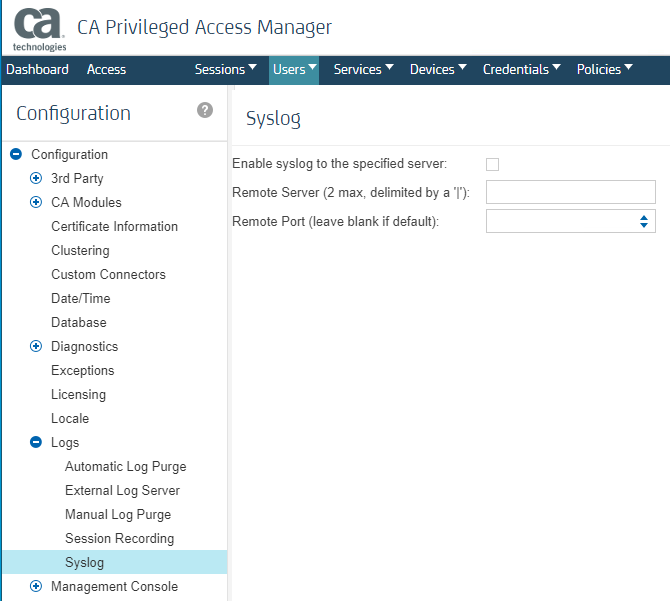Click the Remote Server input field
This screenshot has height=601, width=670.
click(570, 192)
